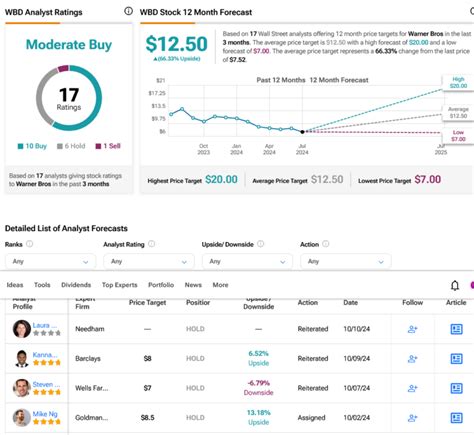Image resolution: width=474 pixels, height=435 pixels.
Task: Click the Jul 2024 black chart point
Action: pyautogui.click(x=302, y=132)
